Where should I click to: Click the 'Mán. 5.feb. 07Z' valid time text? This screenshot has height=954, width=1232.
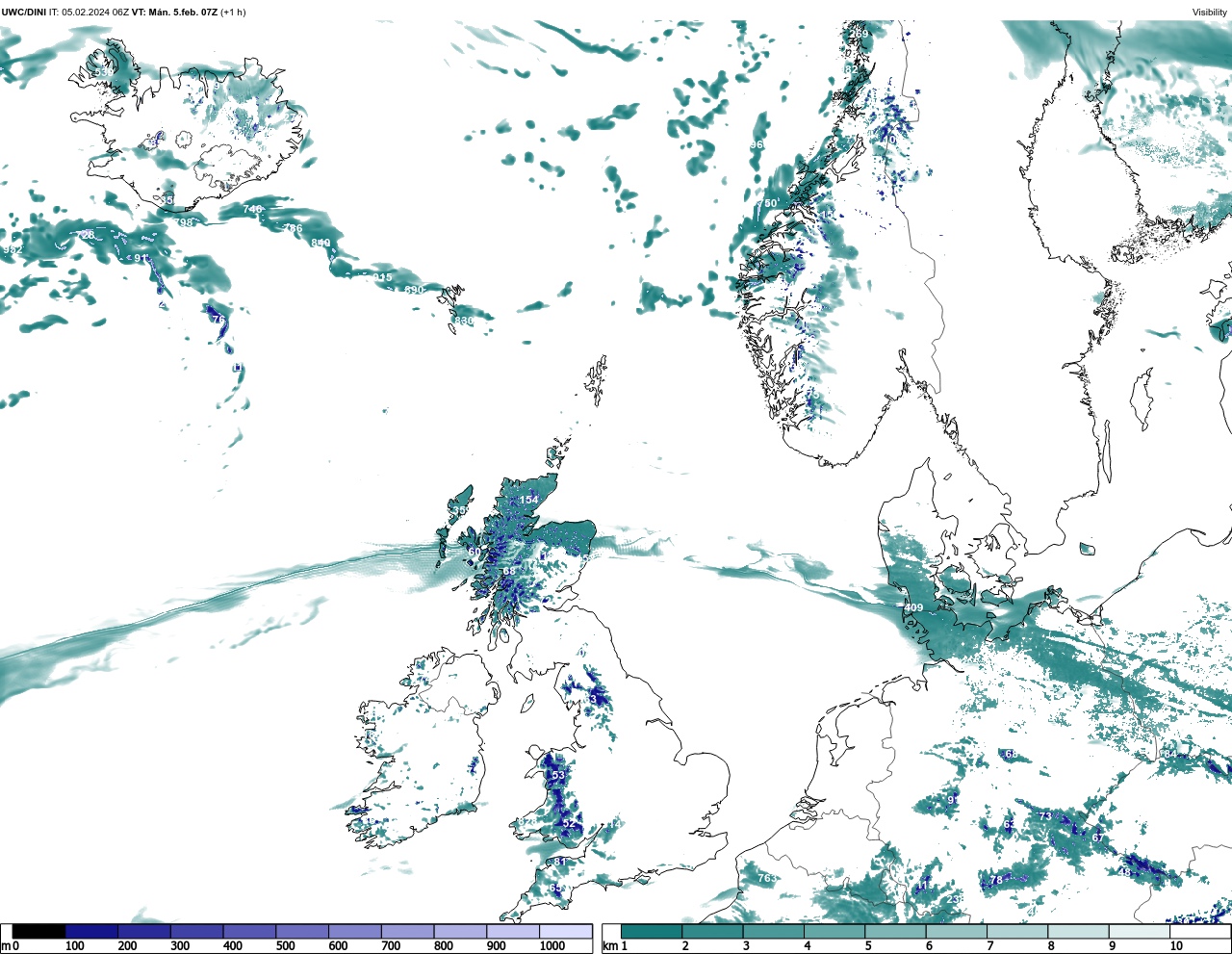(183, 13)
